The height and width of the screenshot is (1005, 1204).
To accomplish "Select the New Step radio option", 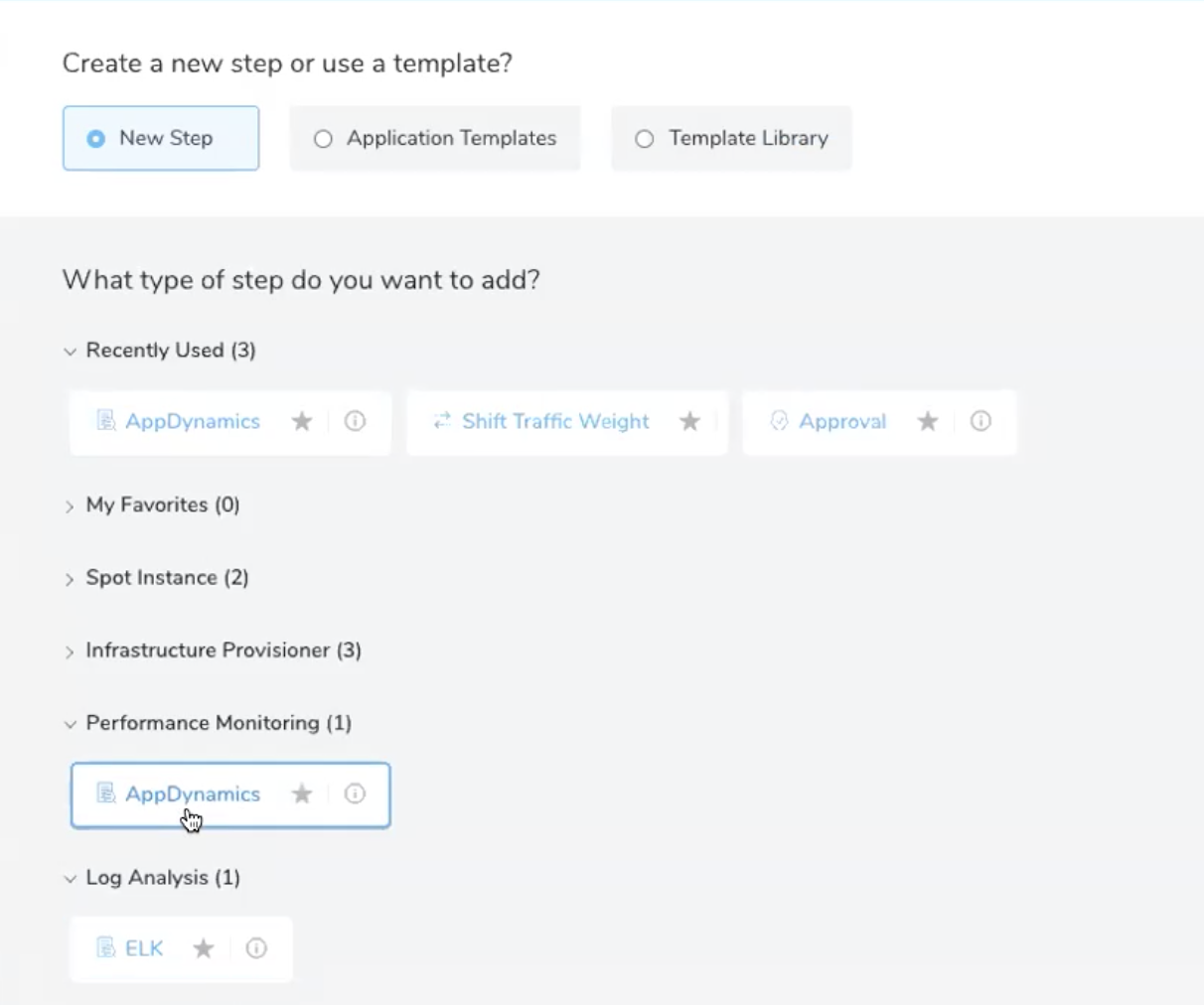I will tap(161, 138).
